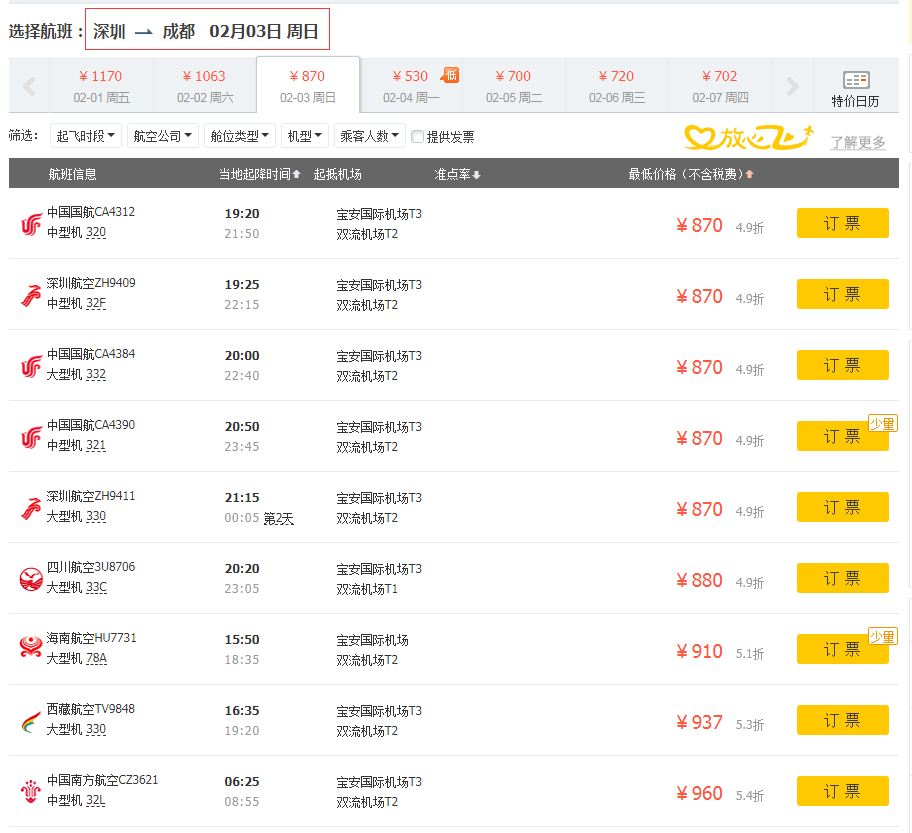
Task: Select the 02-06 周三 ¥720 date tab
Action: tap(617, 86)
